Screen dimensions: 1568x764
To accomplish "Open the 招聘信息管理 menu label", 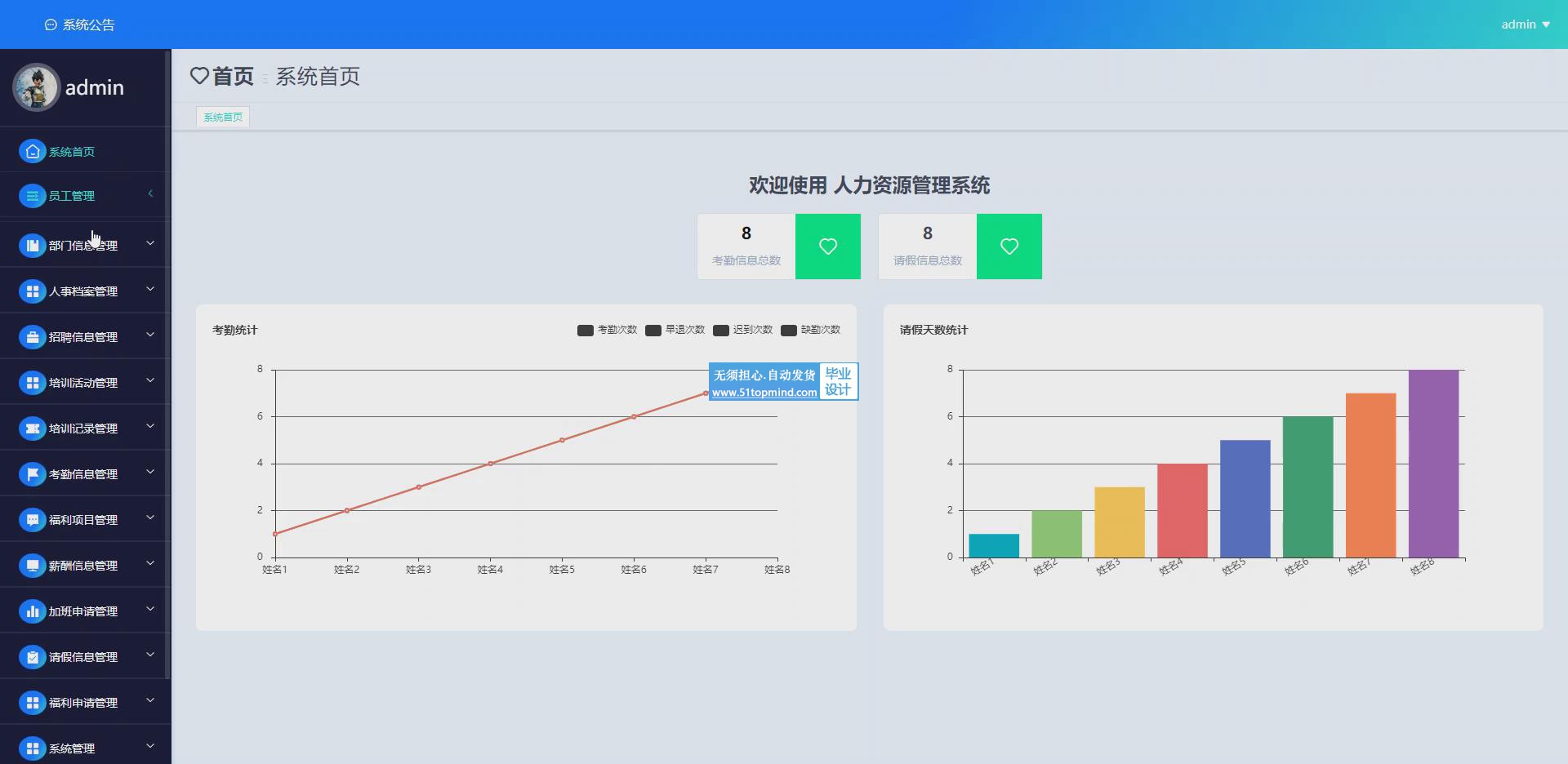I will tap(83, 337).
